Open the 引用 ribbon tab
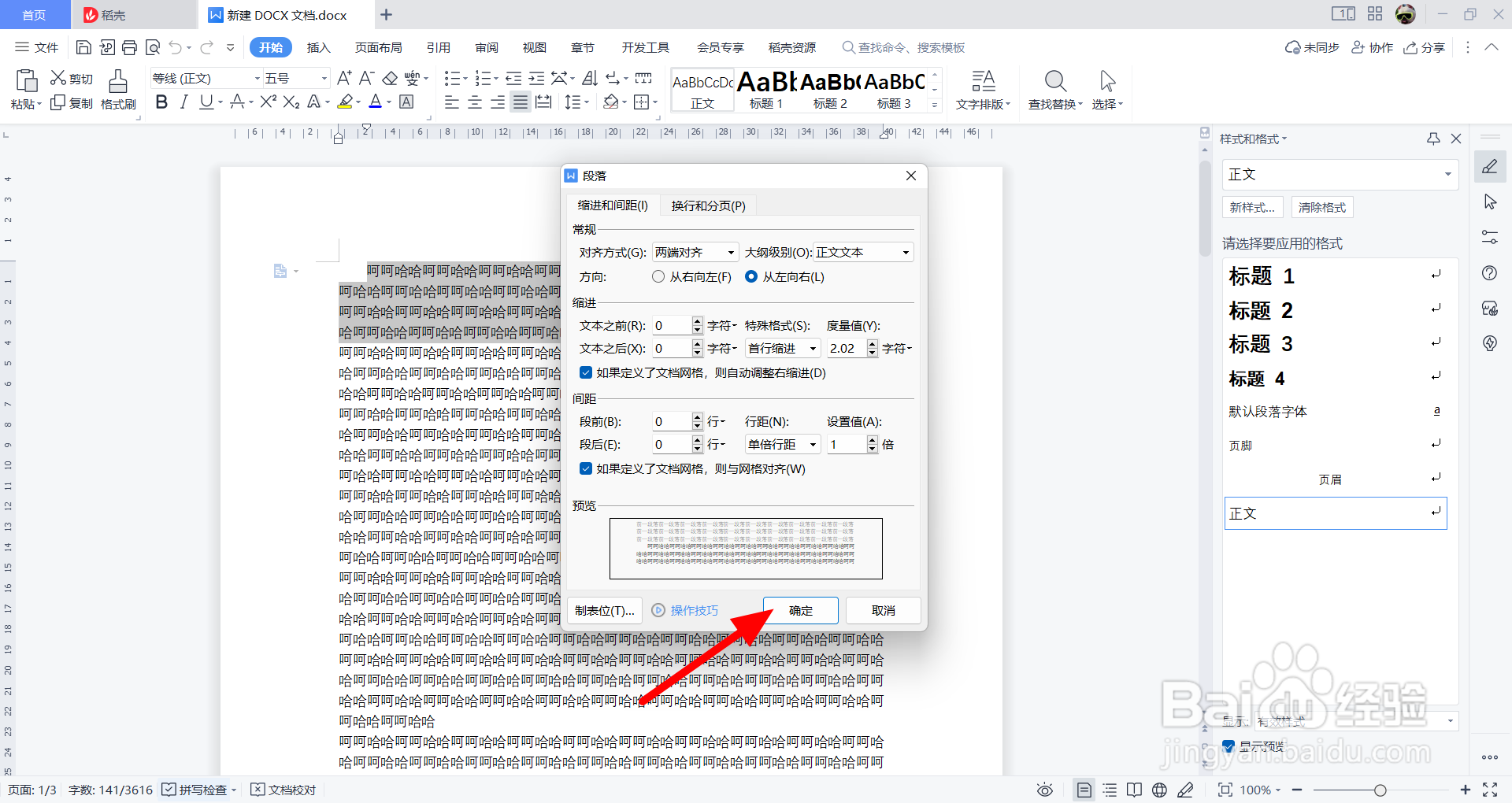Screen dimensions: 1512x803 (439, 47)
